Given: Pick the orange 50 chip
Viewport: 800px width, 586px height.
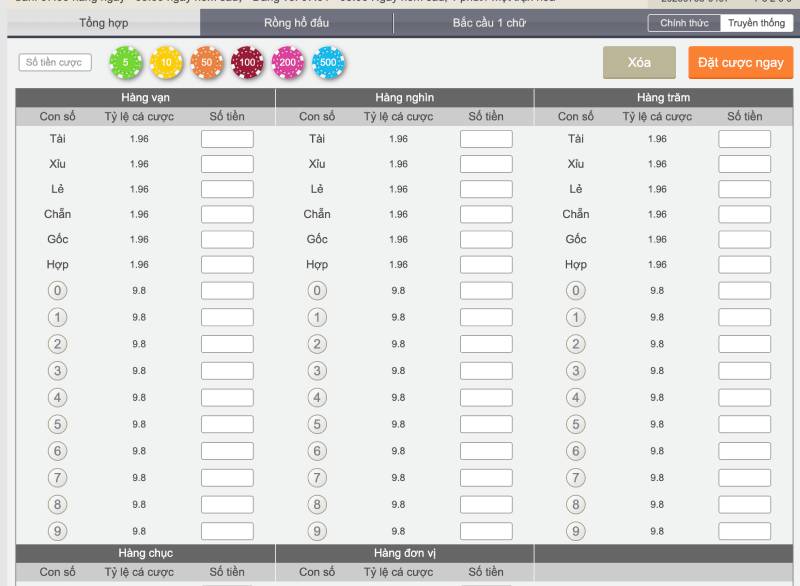Looking at the screenshot, I should pos(206,63).
